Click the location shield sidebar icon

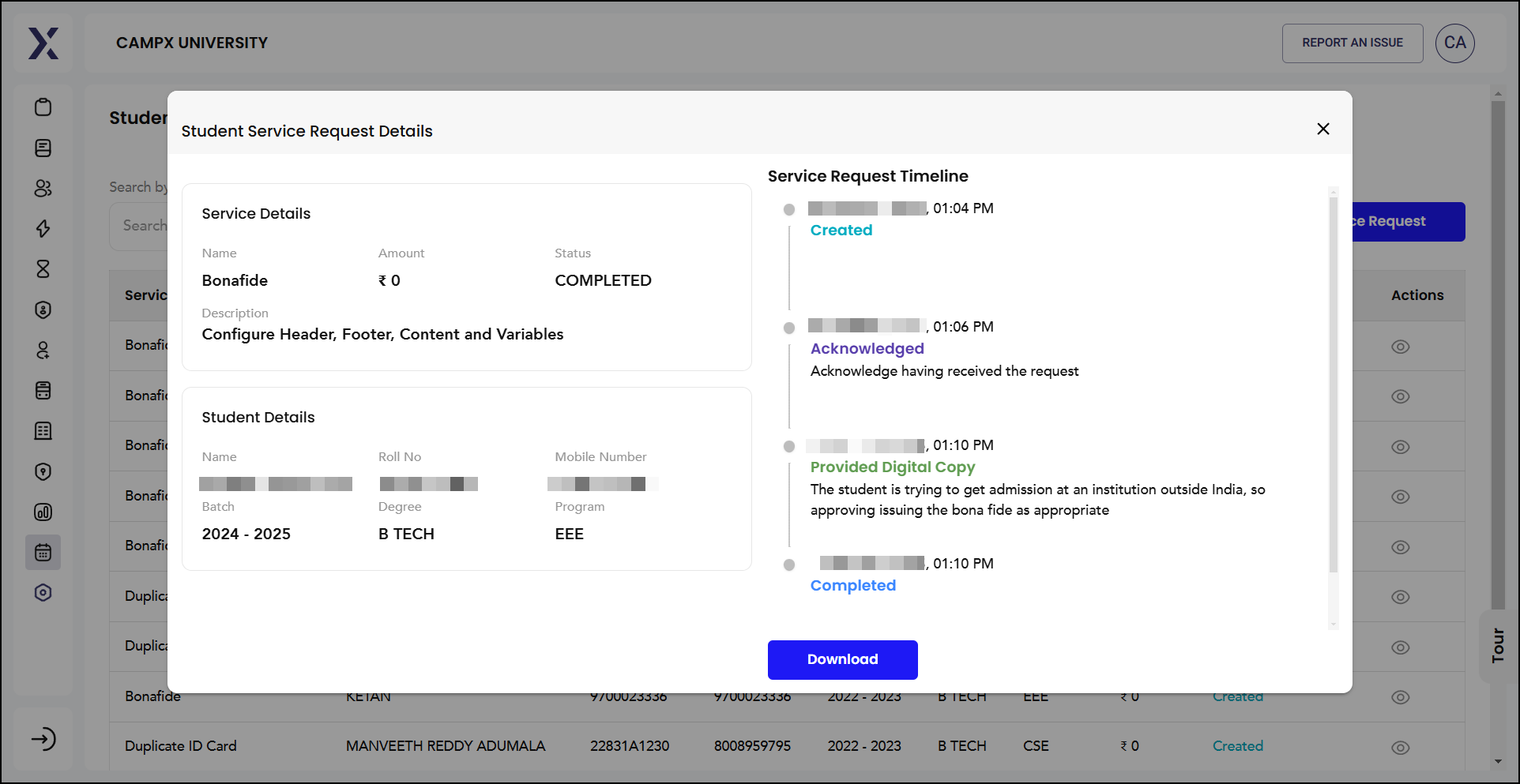(x=43, y=471)
